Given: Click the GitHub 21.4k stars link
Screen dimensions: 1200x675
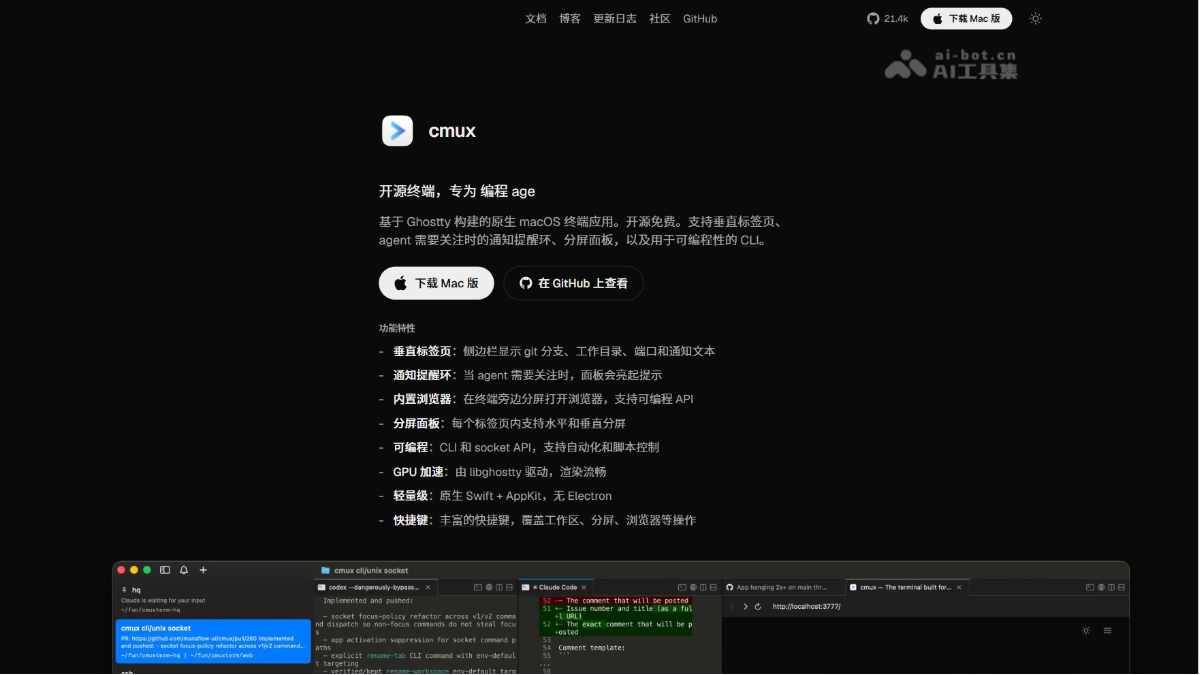Looking at the screenshot, I should [888, 18].
